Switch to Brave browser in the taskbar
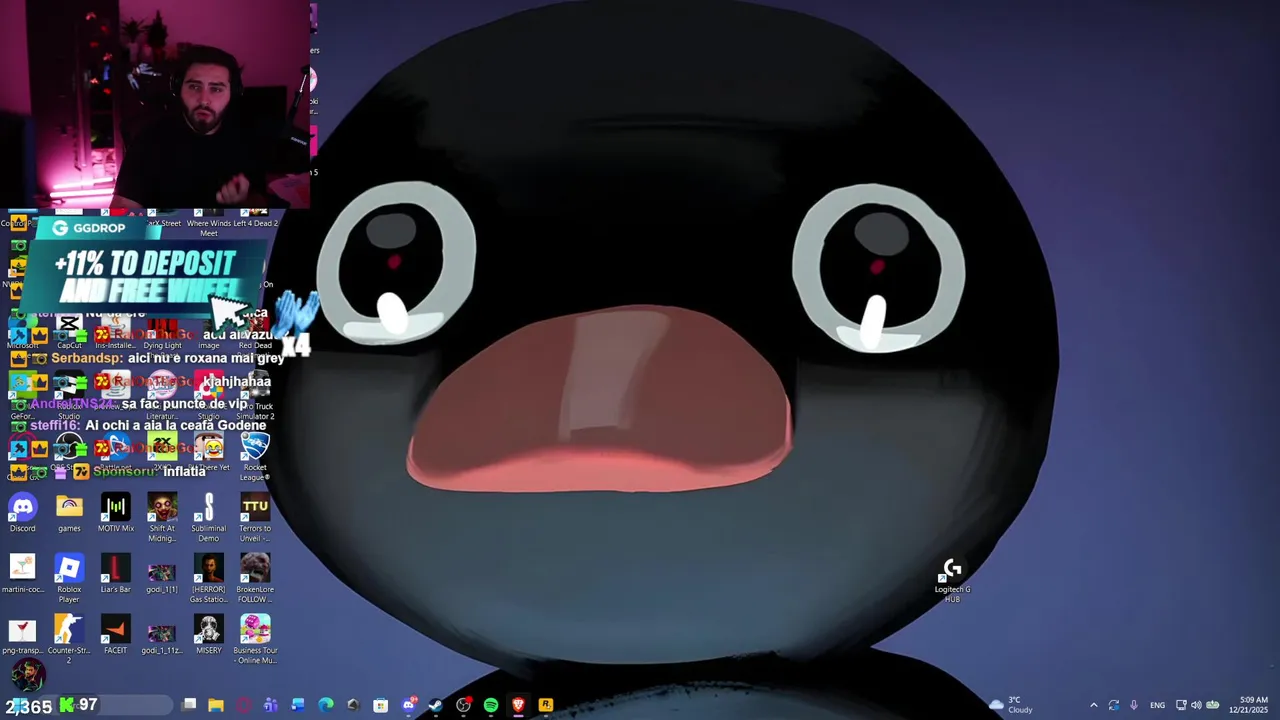The height and width of the screenshot is (720, 1280). (x=518, y=705)
